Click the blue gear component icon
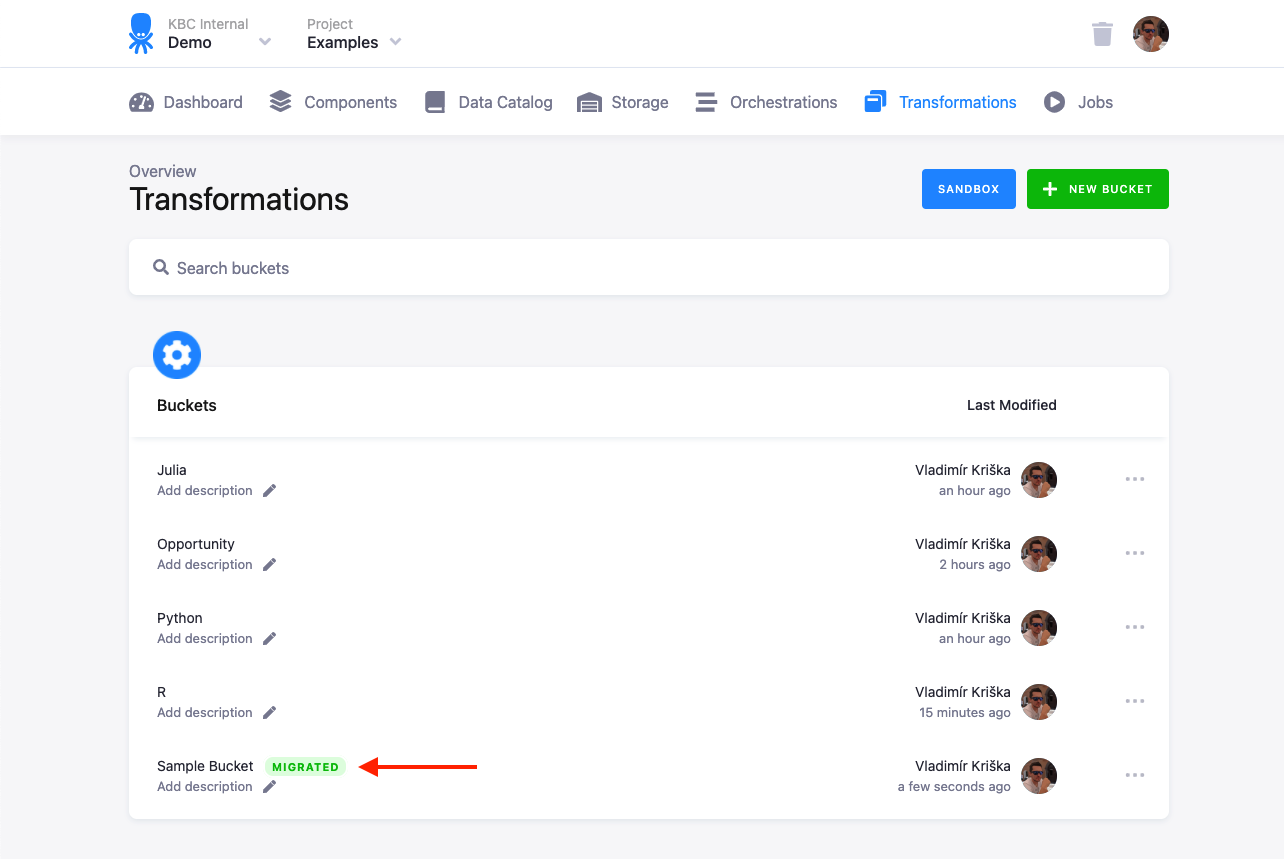The image size is (1284, 859). pyautogui.click(x=177, y=355)
